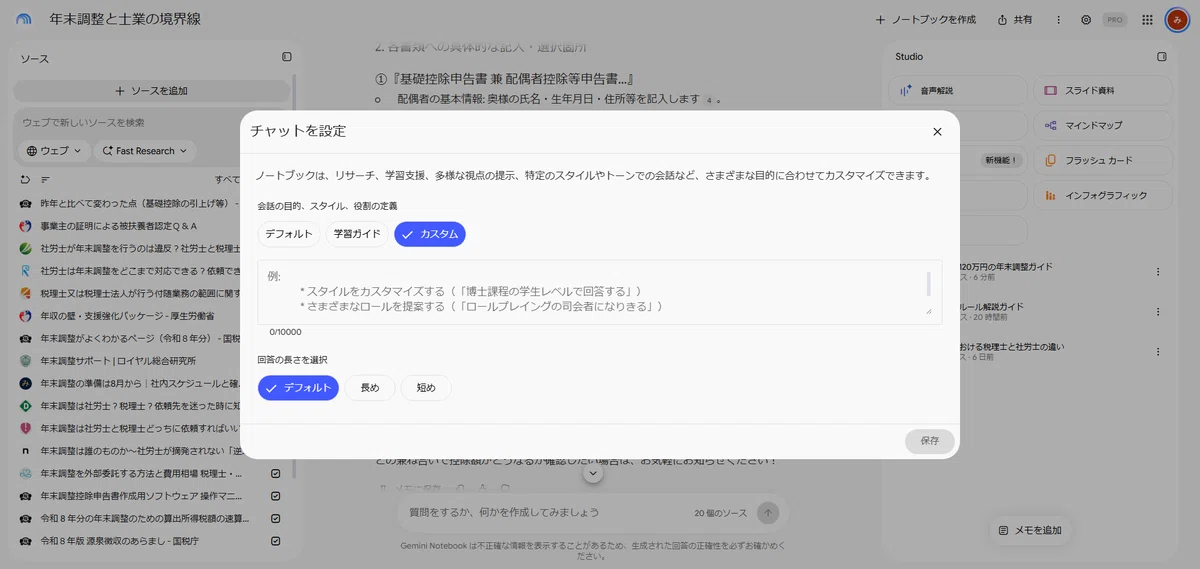Select the カスタム conversation style

(x=430, y=234)
